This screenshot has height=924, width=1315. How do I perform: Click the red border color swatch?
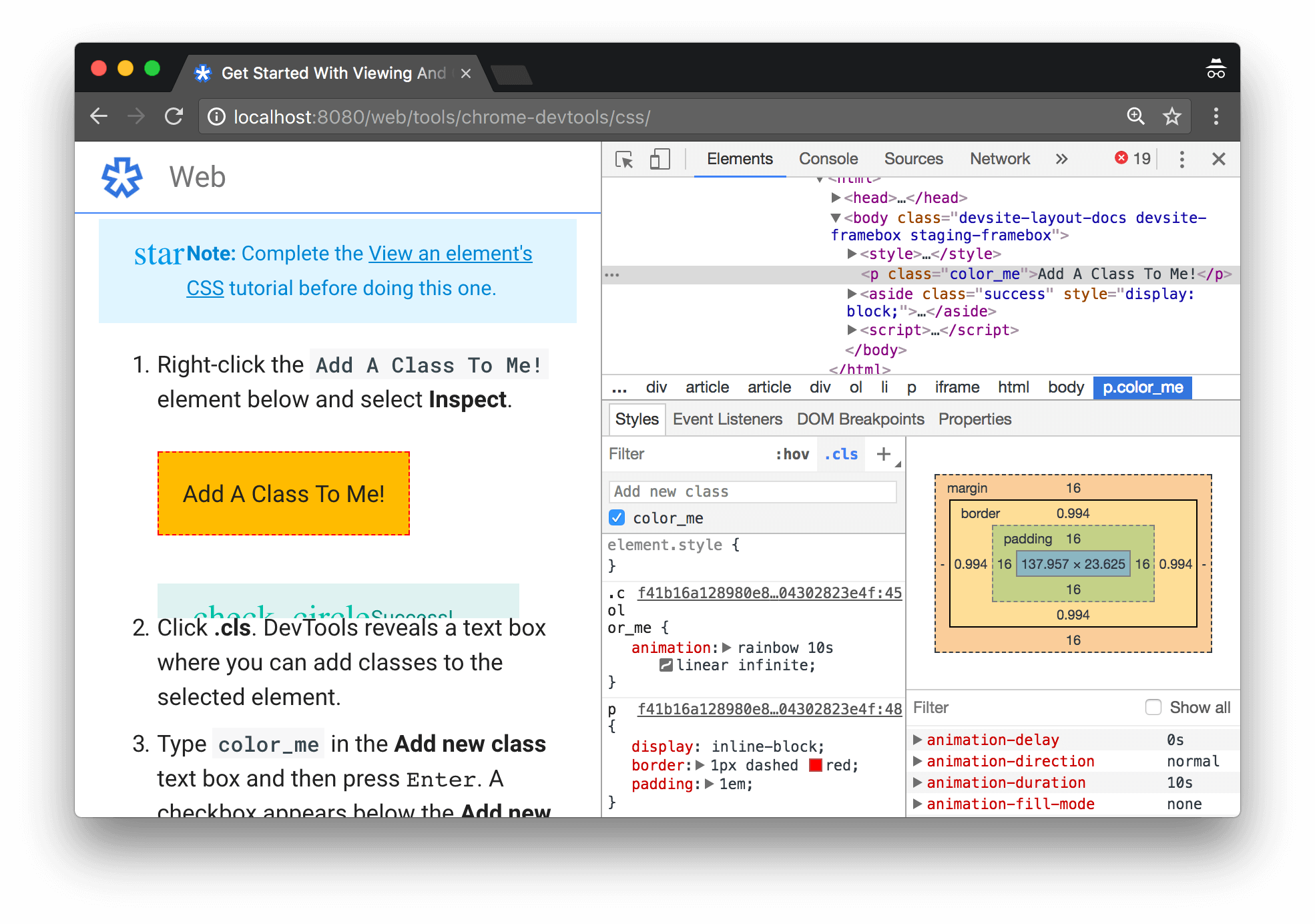(815, 765)
